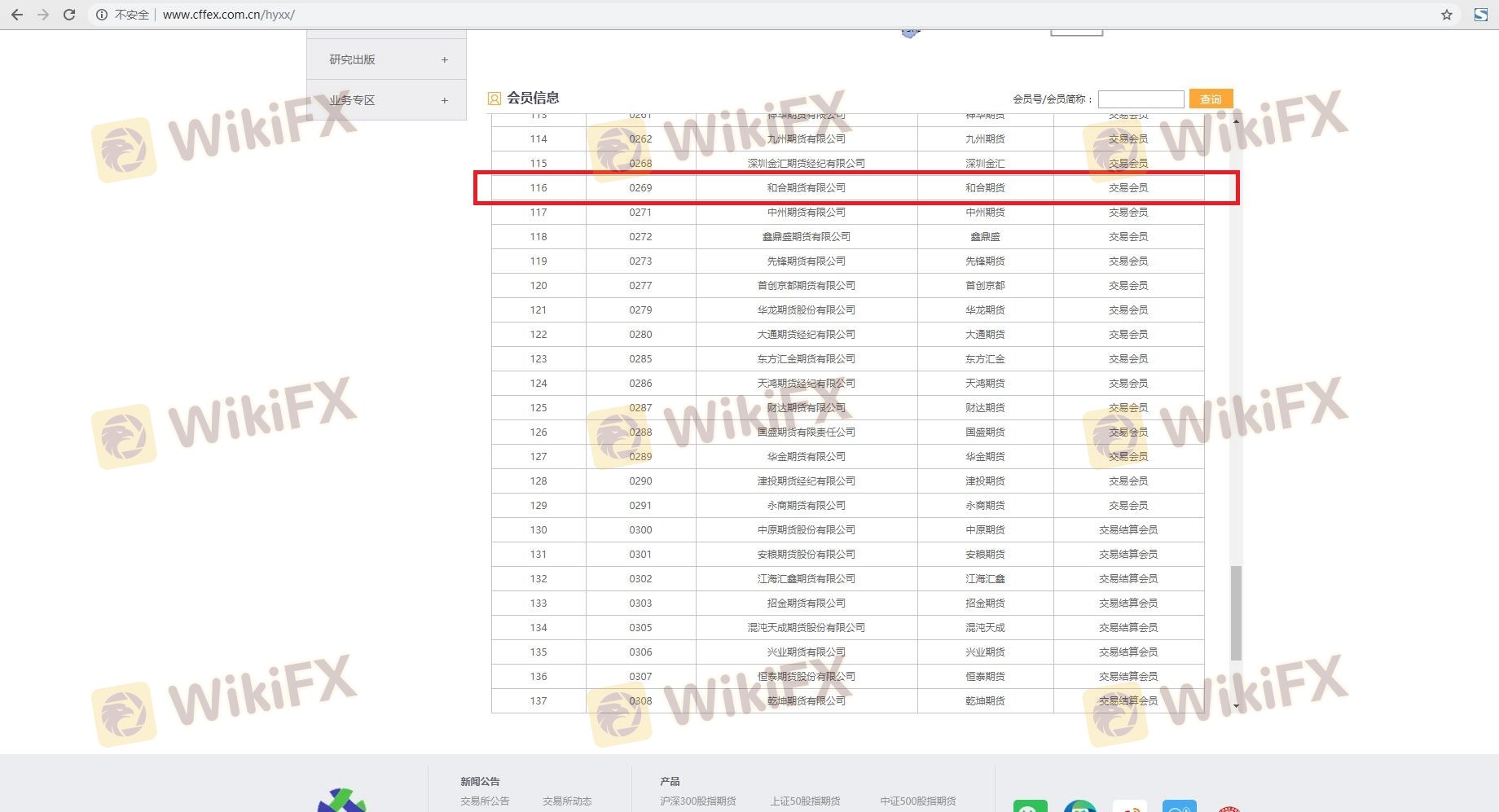Click the browser back arrow
The image size is (1499, 812).
(x=16, y=15)
